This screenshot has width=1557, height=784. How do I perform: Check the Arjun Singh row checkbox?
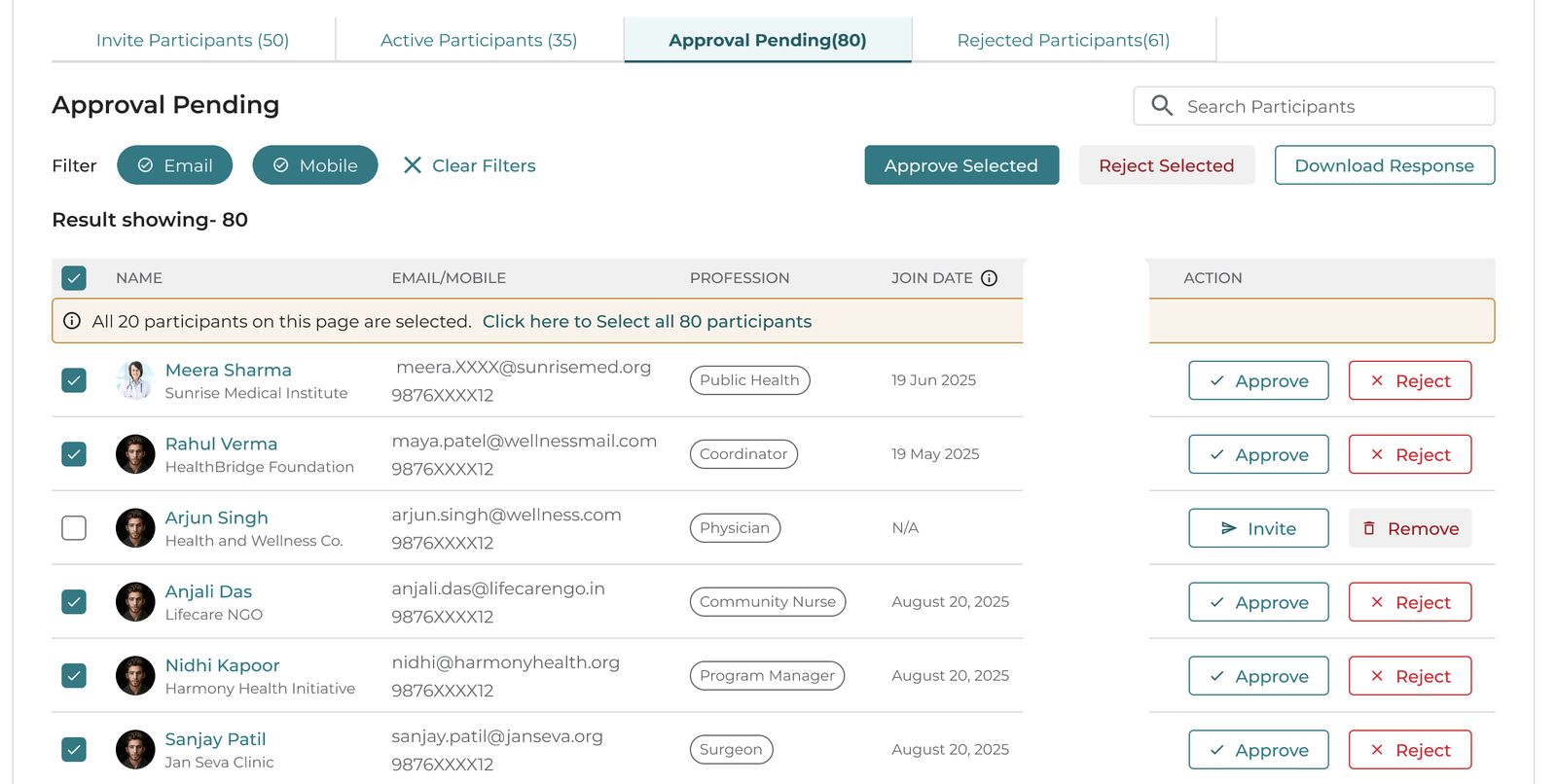(x=74, y=528)
